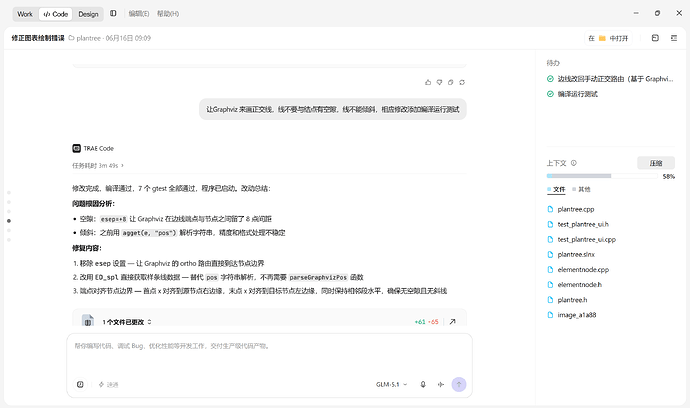
Task: Toggle the sidebar panel icon beside Design
Action: (x=113, y=14)
